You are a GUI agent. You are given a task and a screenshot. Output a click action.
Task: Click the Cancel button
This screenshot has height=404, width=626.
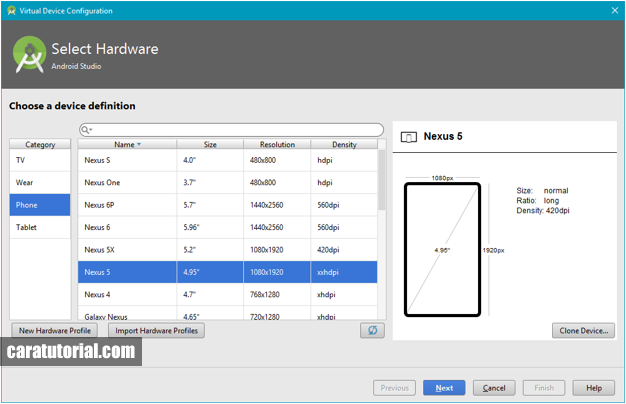point(494,388)
